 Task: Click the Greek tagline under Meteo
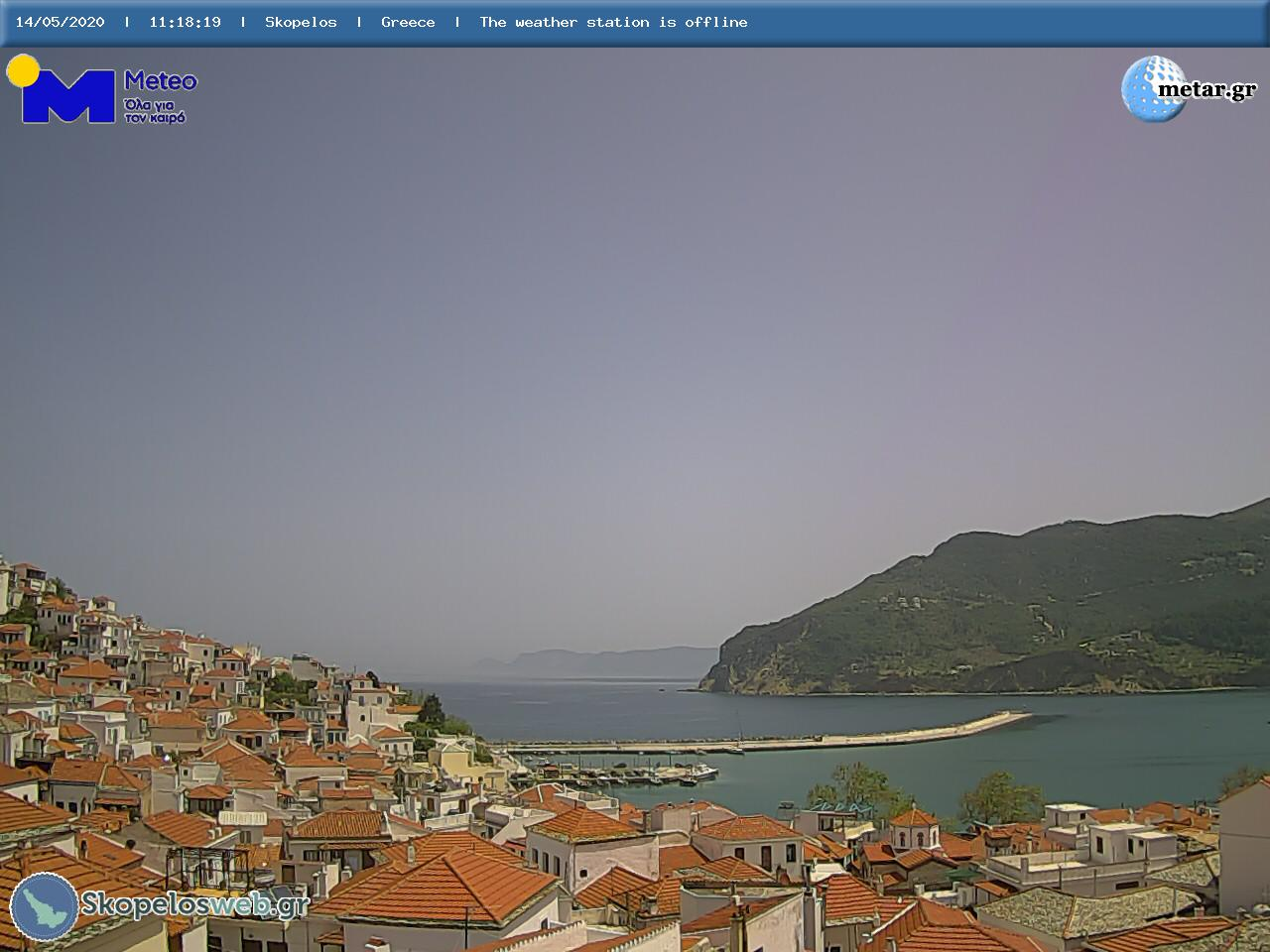155,110
